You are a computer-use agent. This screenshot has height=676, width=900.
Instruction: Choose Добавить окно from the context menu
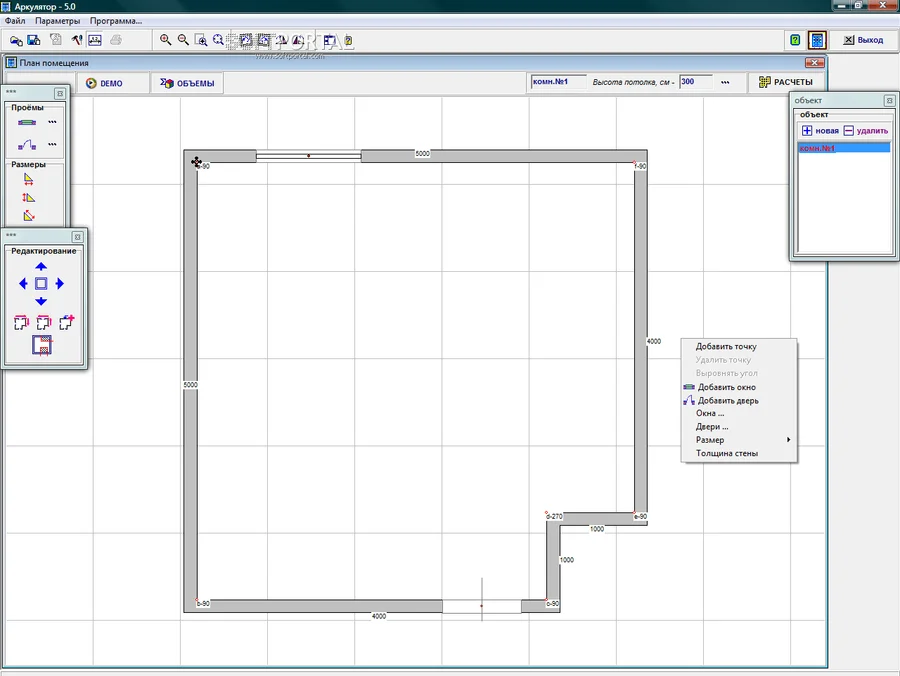(x=726, y=387)
